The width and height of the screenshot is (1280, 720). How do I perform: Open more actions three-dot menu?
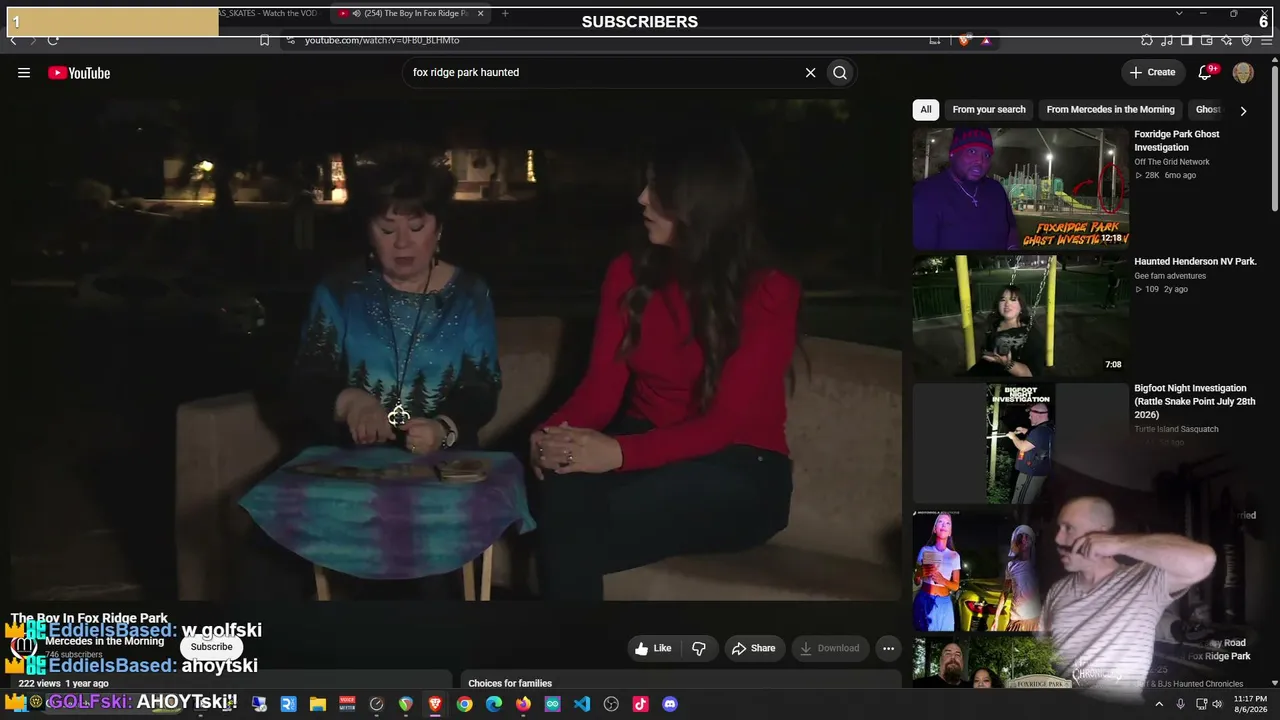click(888, 648)
